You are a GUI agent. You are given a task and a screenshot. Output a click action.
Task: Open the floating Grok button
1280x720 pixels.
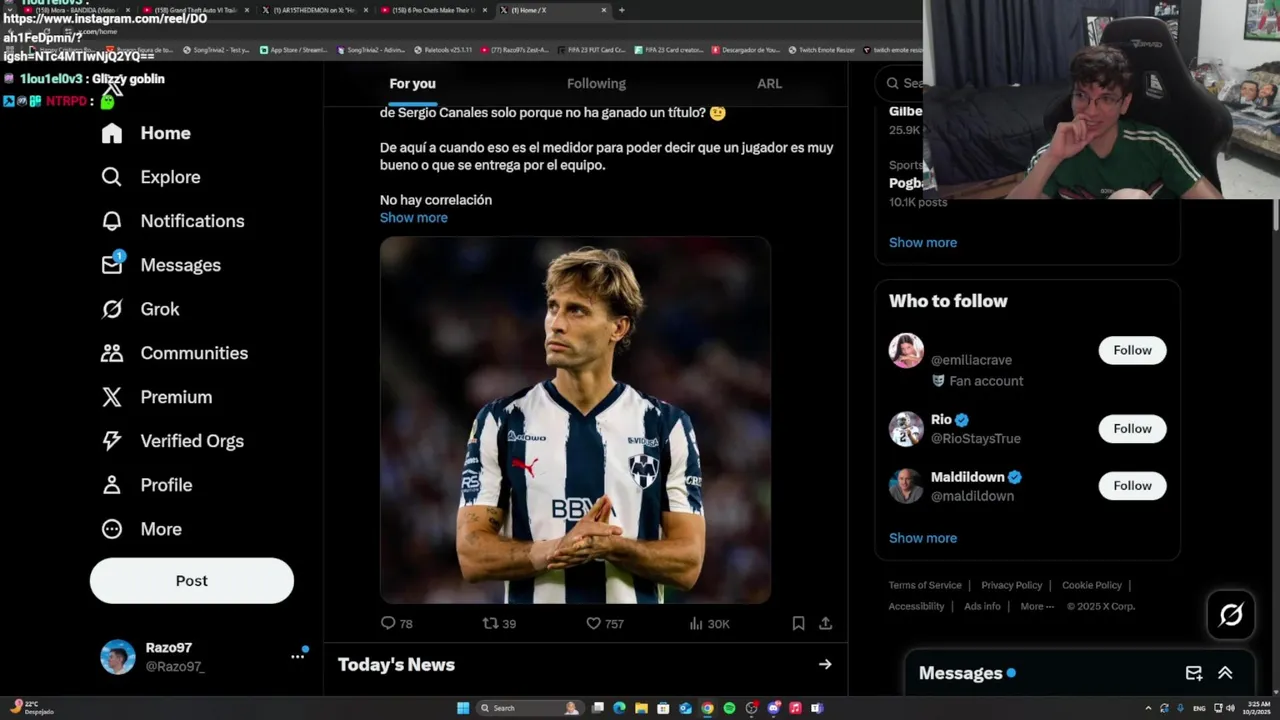coord(1231,614)
